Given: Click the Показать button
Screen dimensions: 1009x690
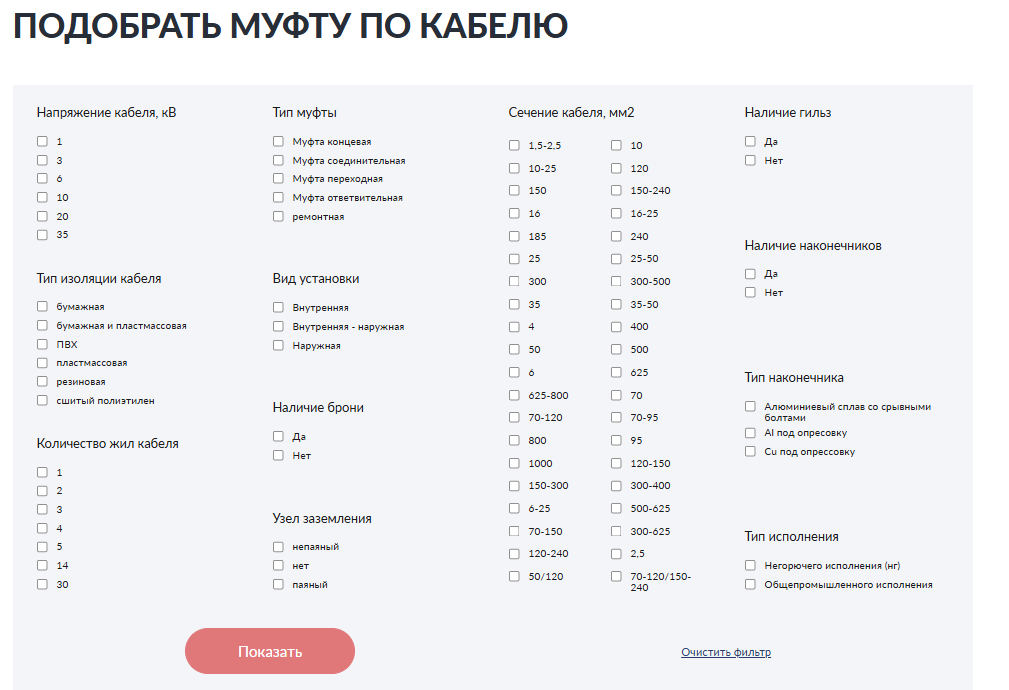Looking at the screenshot, I should pos(270,651).
